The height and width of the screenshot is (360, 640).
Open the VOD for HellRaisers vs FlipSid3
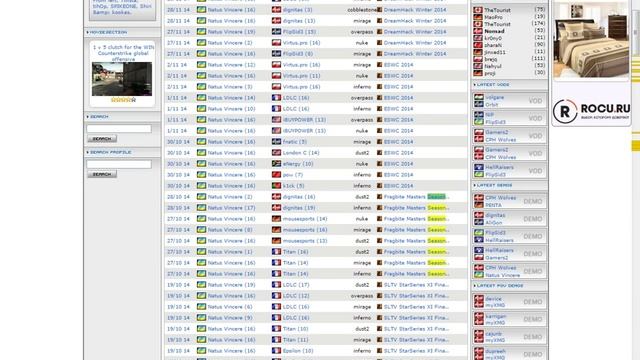coord(535,171)
